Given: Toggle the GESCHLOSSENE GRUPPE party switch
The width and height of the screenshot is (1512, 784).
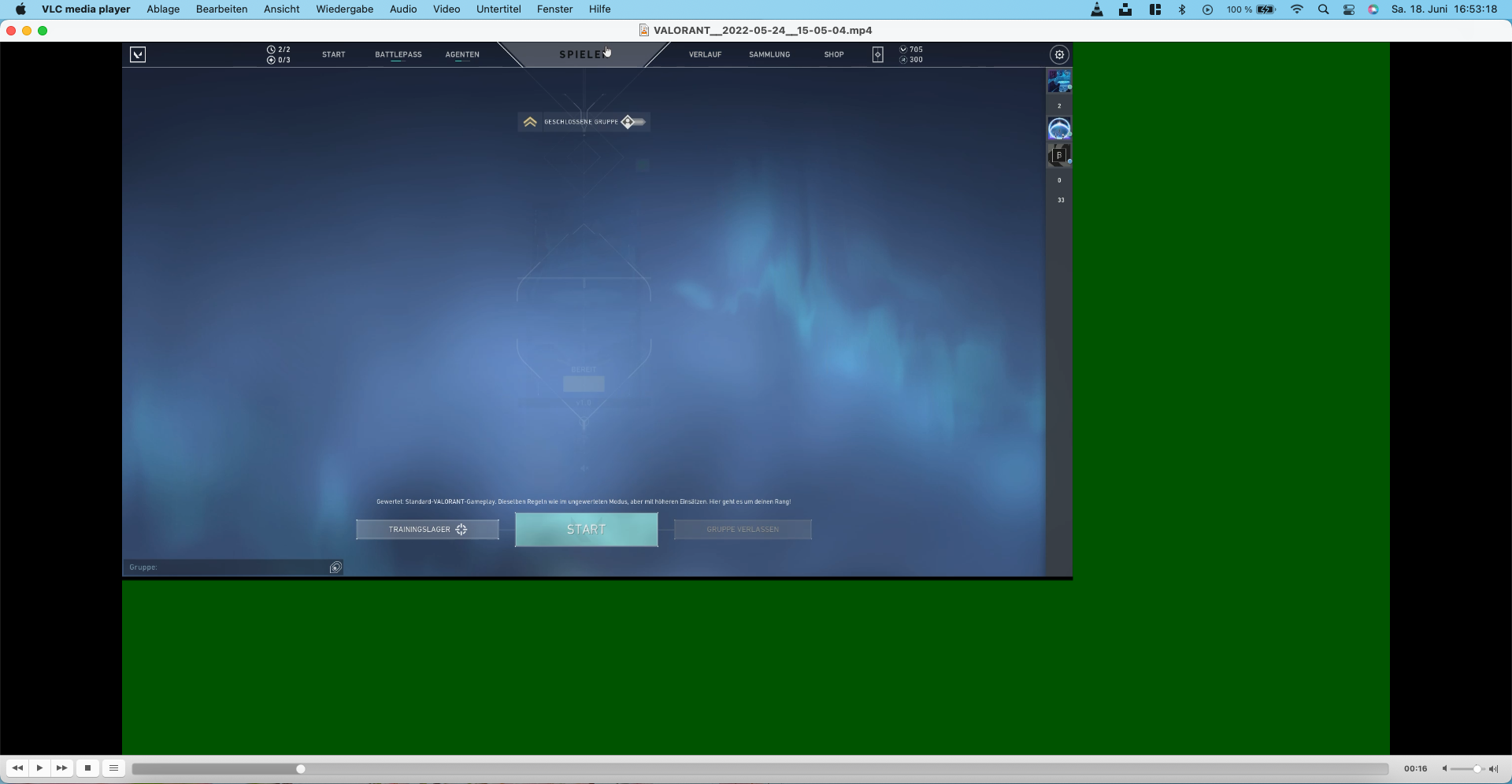Looking at the screenshot, I should [x=633, y=122].
